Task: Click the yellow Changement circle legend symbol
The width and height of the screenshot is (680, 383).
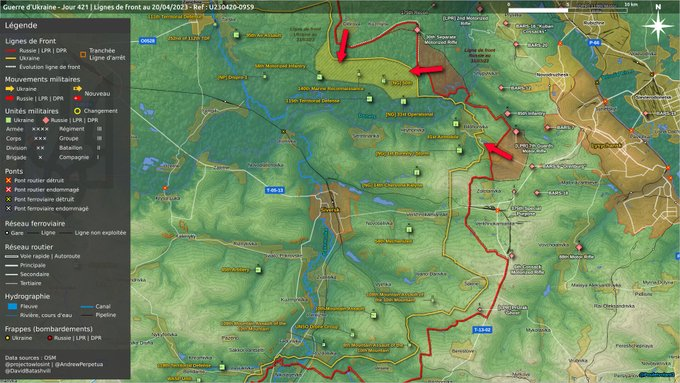Action: coord(78,111)
